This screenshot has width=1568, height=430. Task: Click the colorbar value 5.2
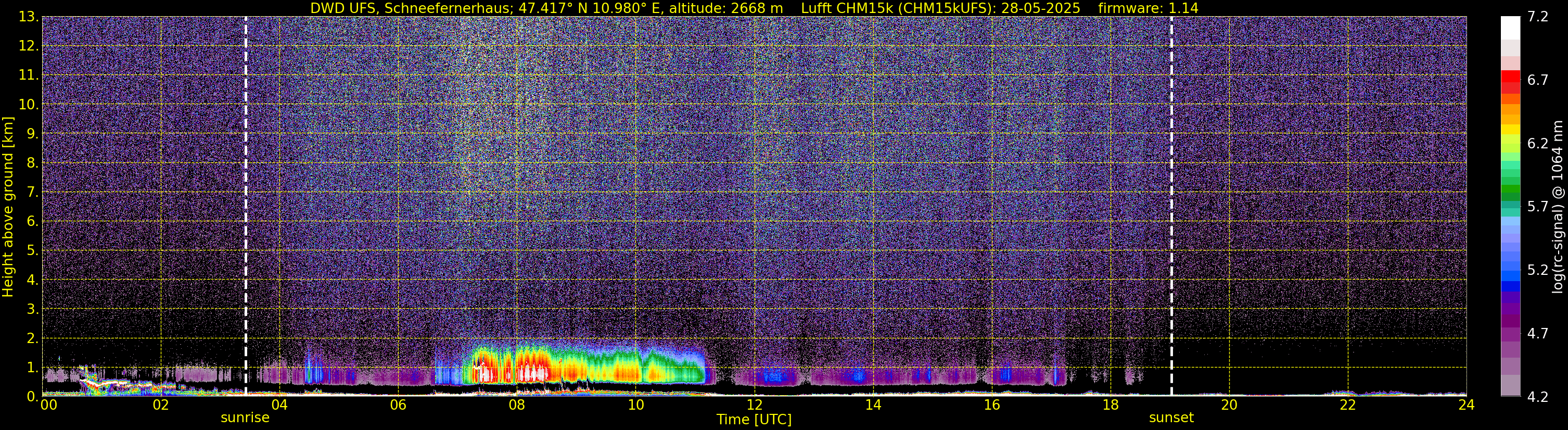point(1538,270)
